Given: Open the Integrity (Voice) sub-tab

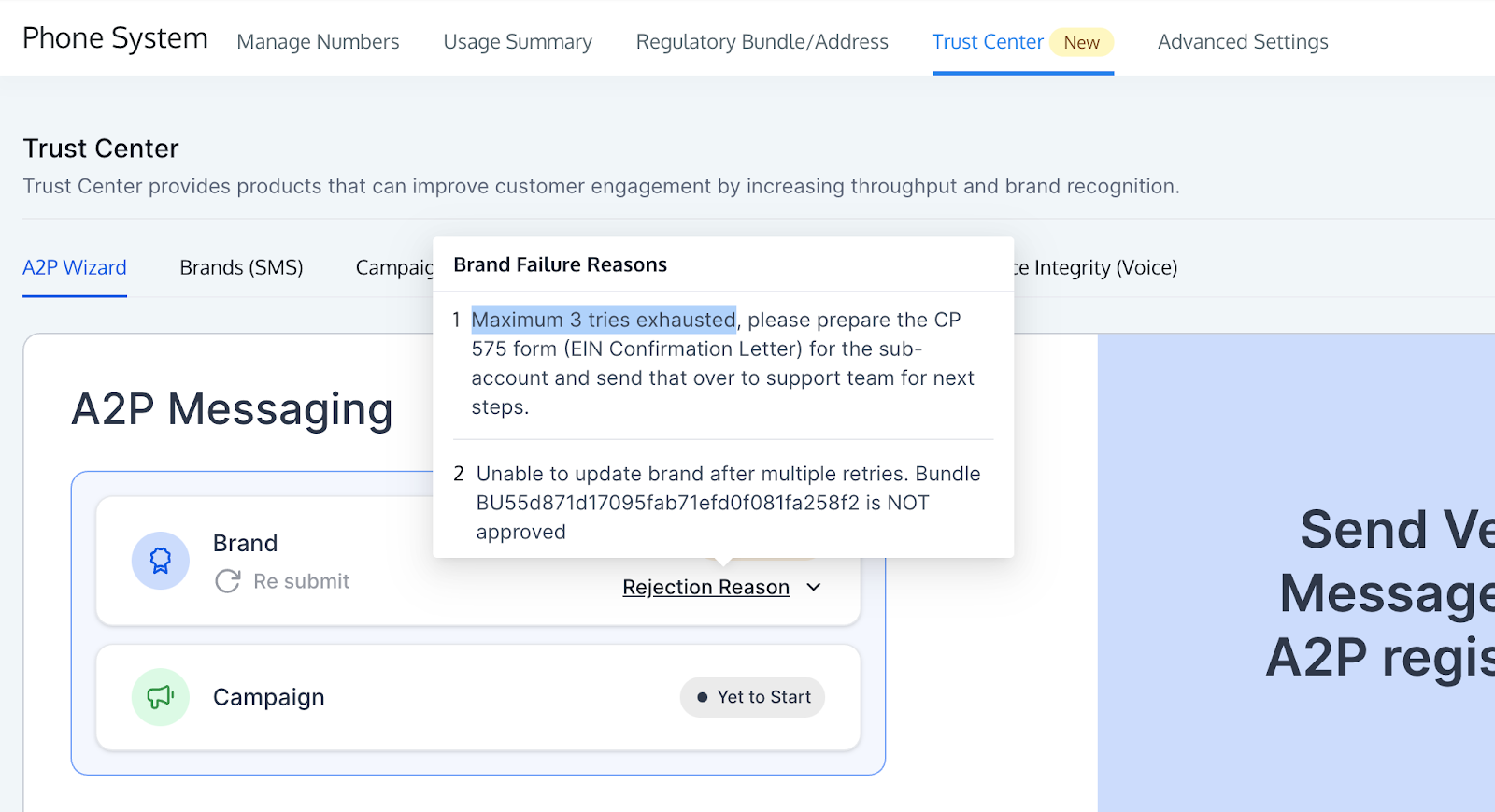Looking at the screenshot, I should coord(1096,267).
